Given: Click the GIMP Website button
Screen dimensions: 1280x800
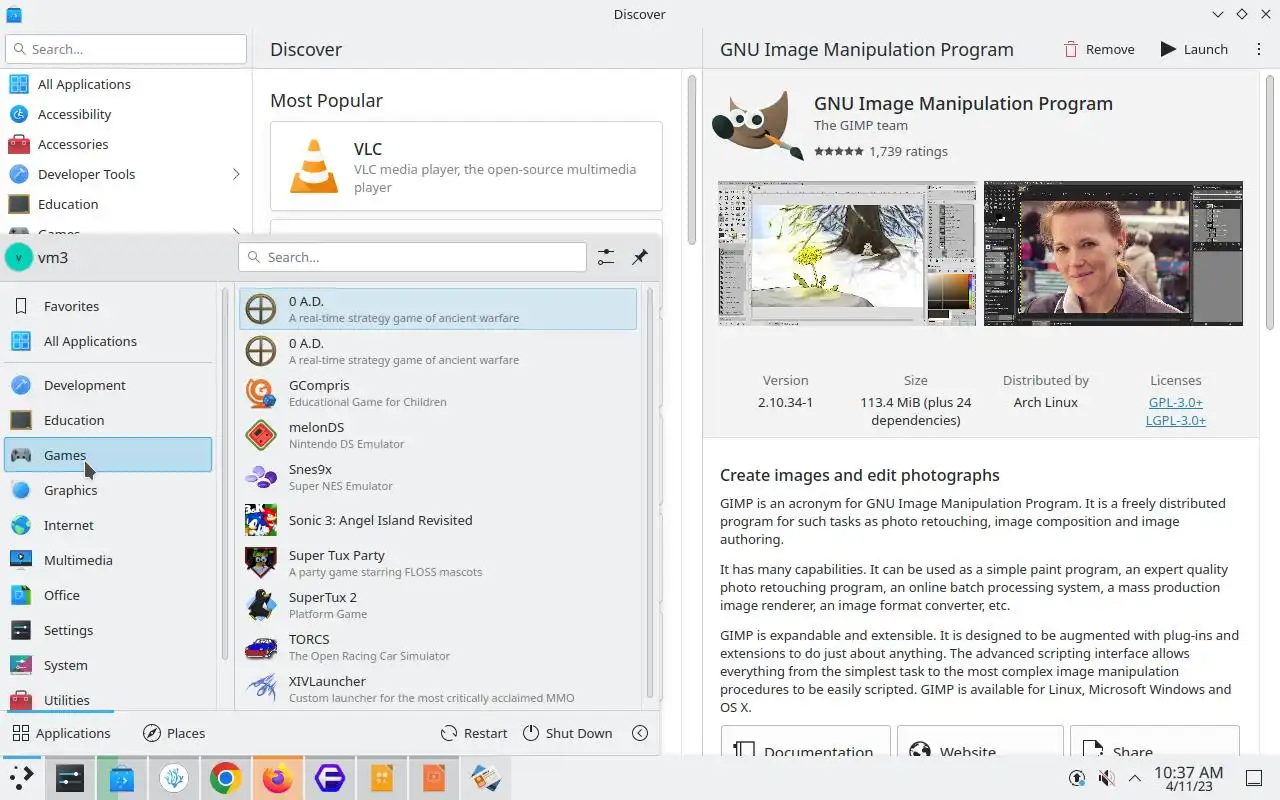Looking at the screenshot, I should [x=980, y=741].
